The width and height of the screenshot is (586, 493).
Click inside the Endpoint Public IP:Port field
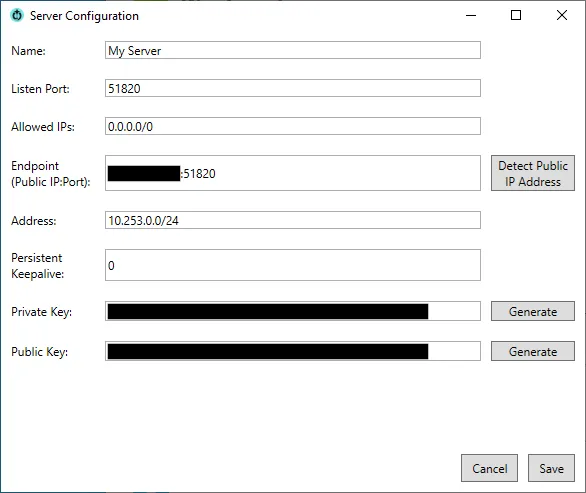tap(293, 173)
